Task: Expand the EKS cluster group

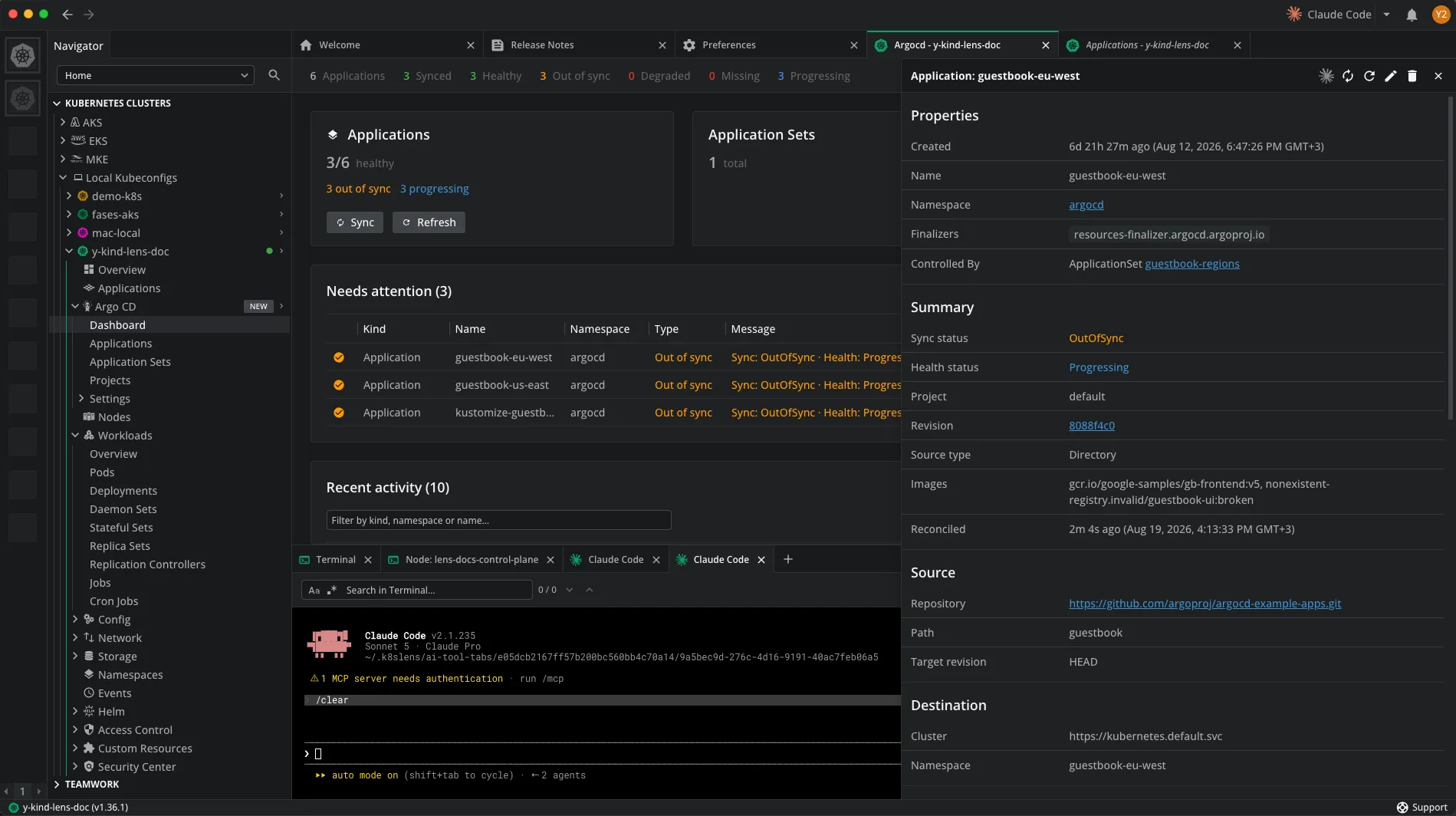Action: (x=63, y=140)
